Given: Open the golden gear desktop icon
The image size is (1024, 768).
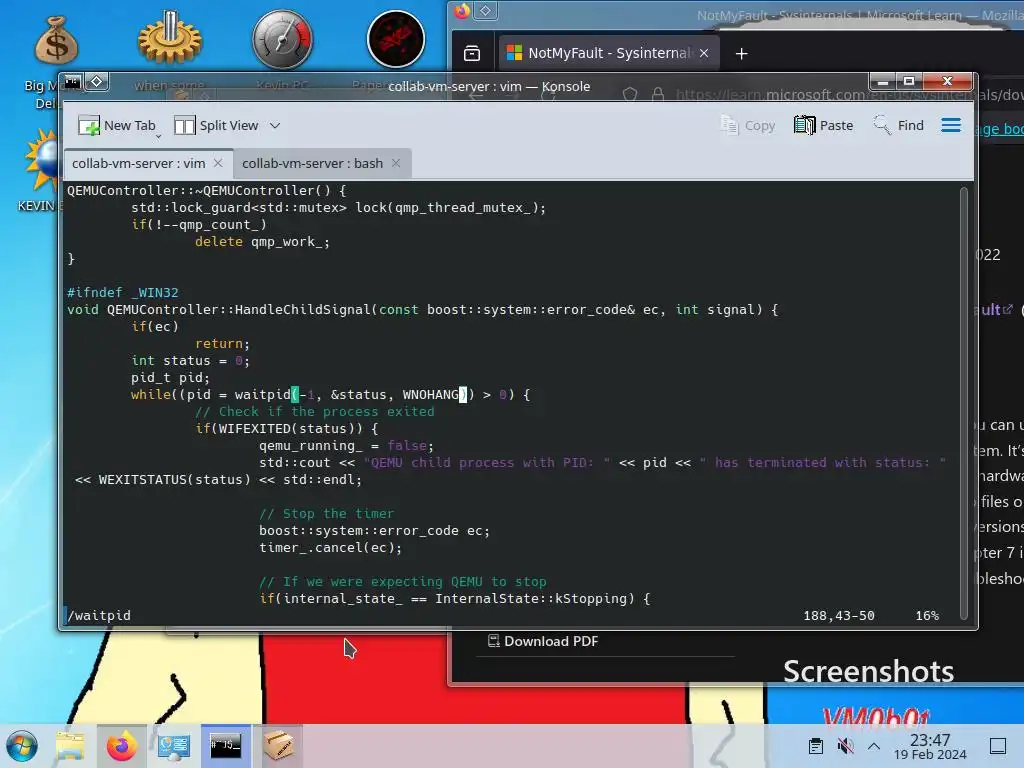Looking at the screenshot, I should [x=169, y=38].
